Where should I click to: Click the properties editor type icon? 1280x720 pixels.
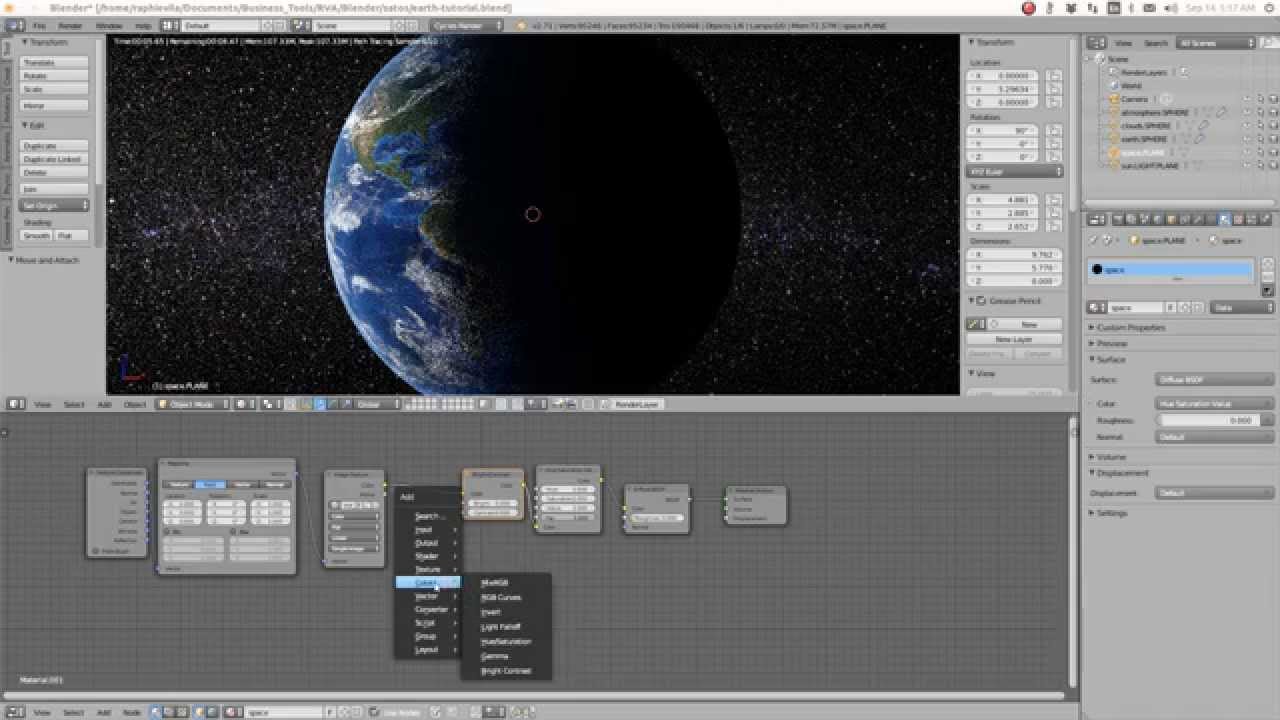tap(1098, 219)
